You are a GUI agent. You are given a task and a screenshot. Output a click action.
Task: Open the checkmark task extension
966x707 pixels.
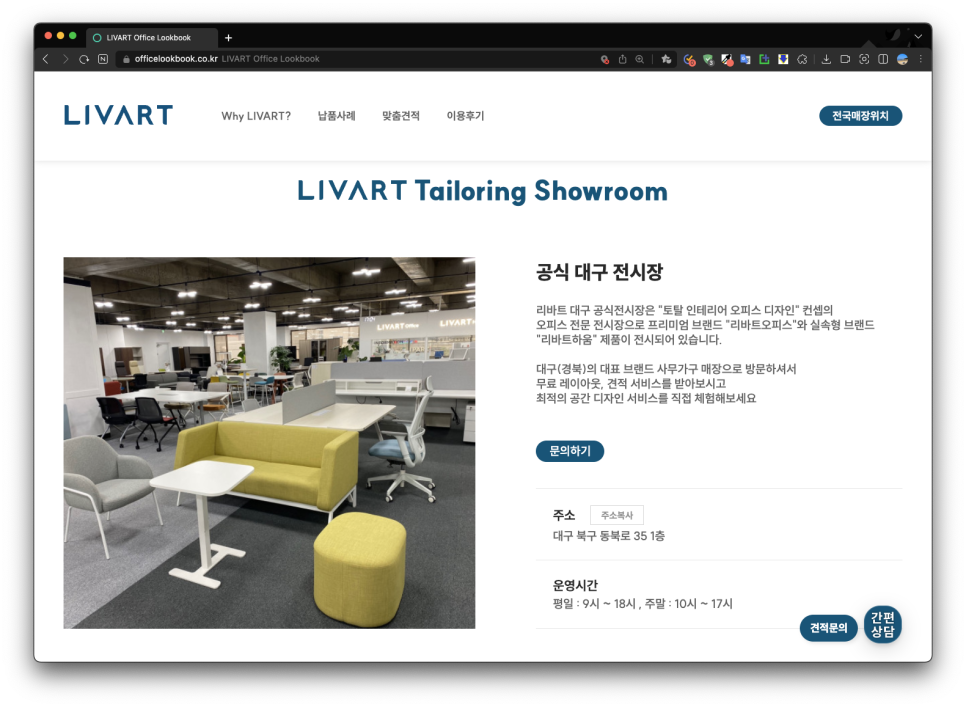[x=689, y=60]
